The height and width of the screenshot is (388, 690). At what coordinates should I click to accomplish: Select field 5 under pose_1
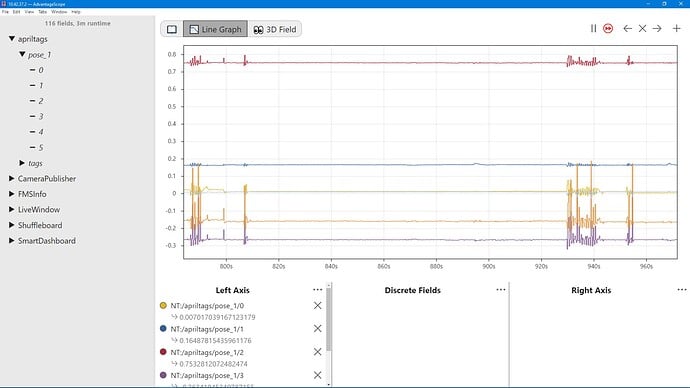(x=40, y=148)
